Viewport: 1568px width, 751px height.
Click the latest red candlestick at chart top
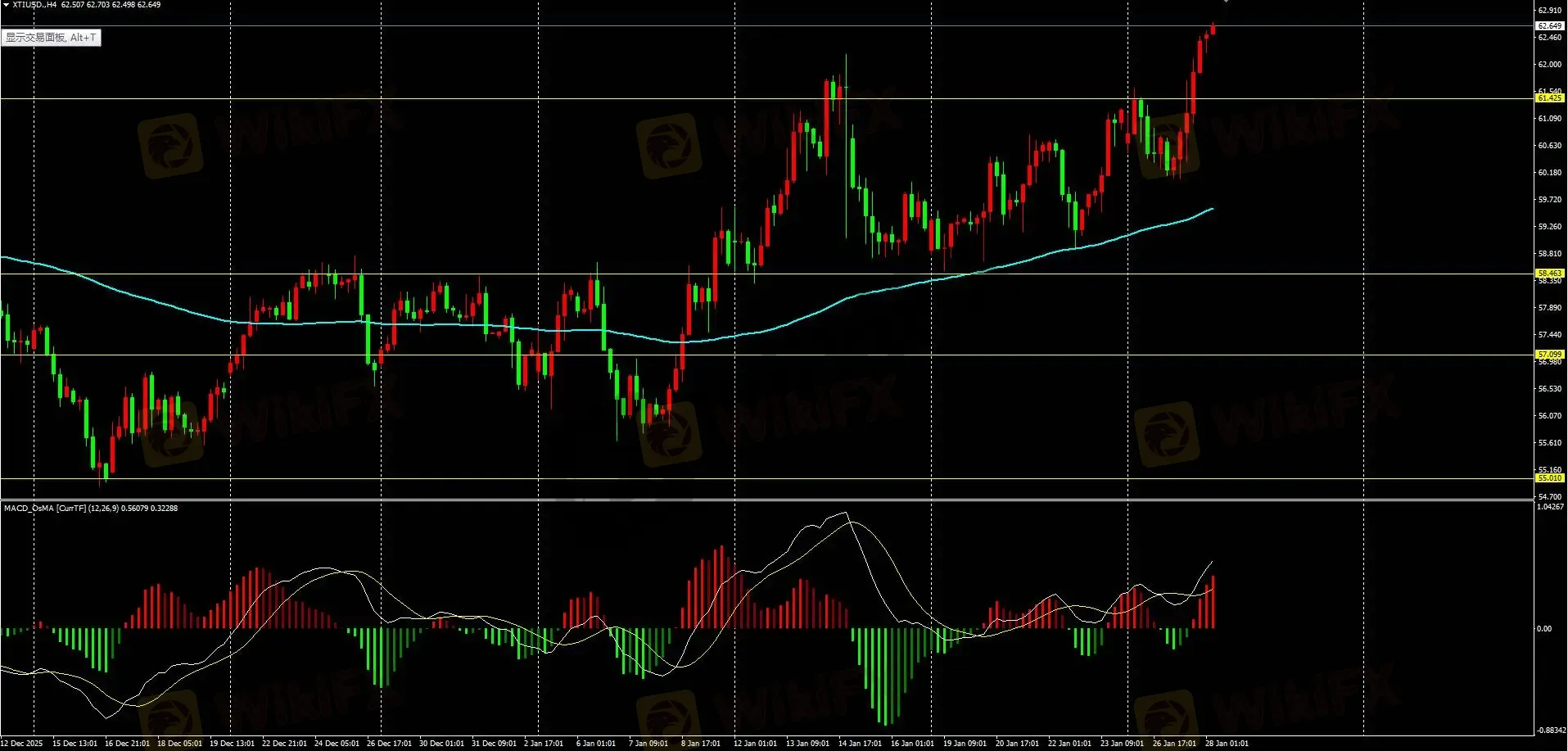1212,30
